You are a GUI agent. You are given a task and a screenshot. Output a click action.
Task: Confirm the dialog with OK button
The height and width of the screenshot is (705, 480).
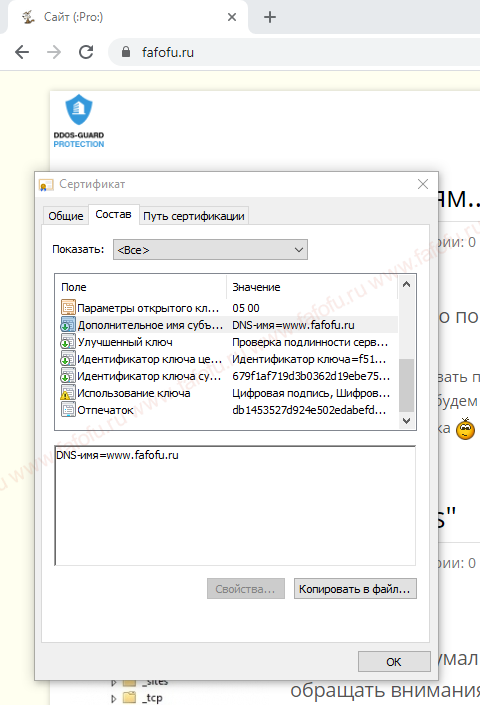394,661
